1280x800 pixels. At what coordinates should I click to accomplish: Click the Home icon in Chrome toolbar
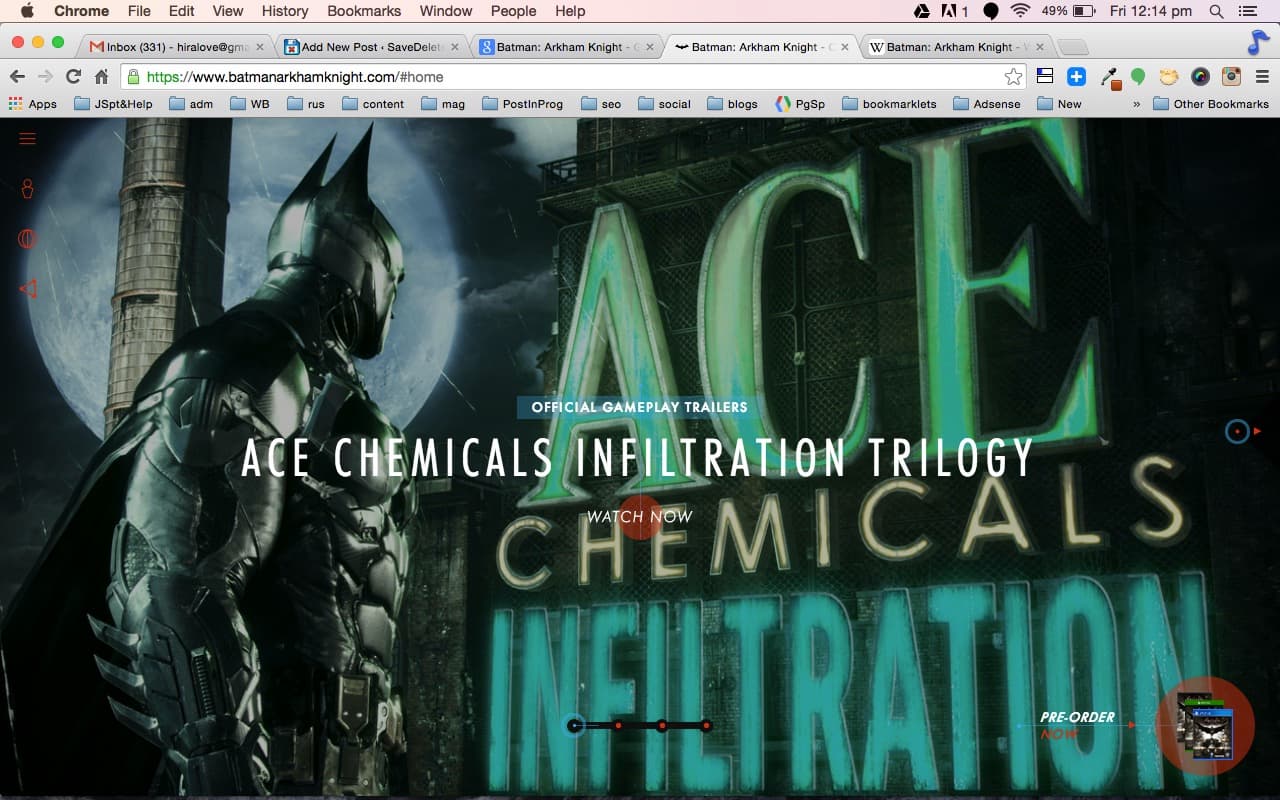click(x=101, y=77)
